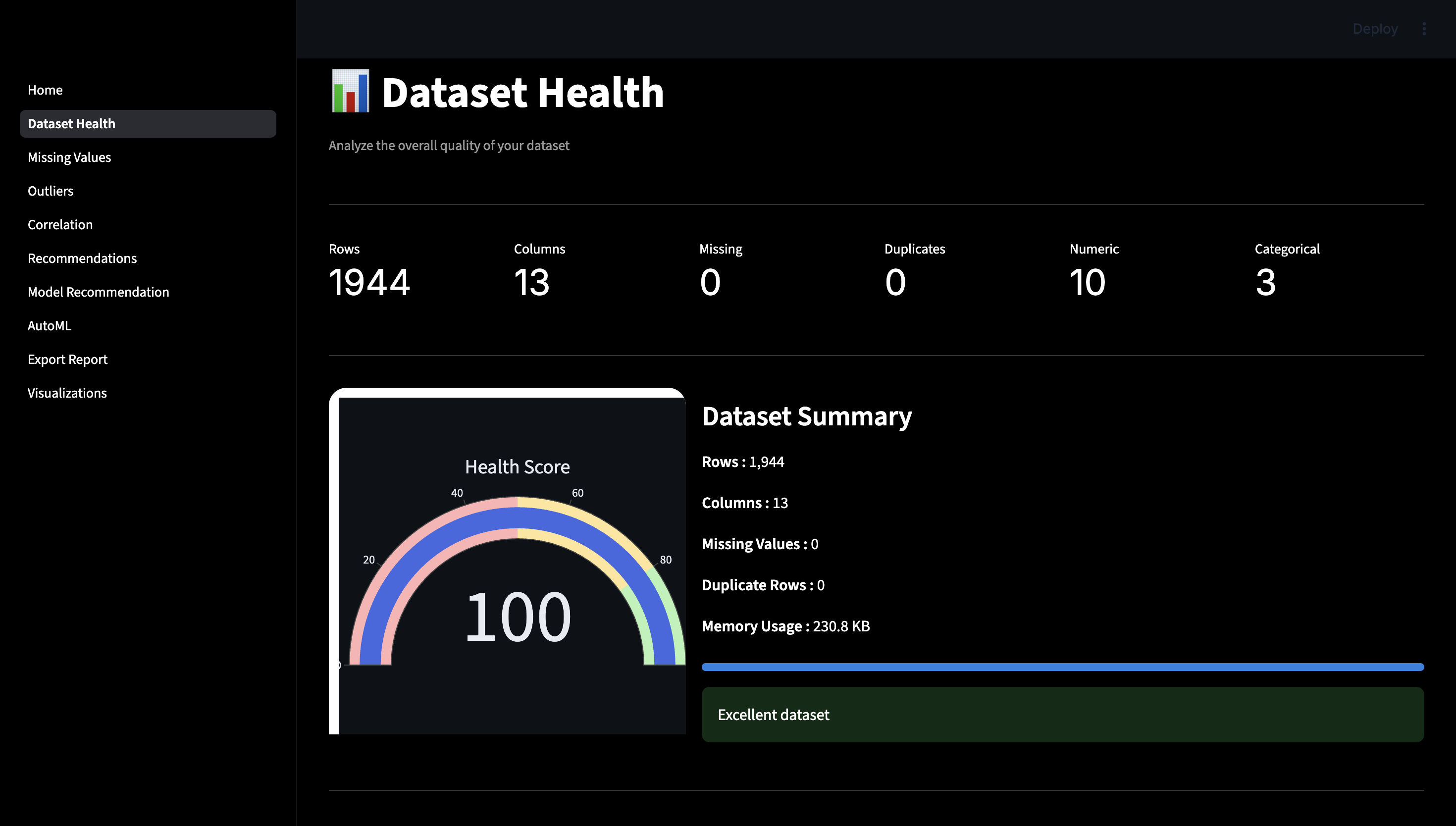Viewport: 1456px width, 826px height.
Task: Click the Columns metric value 13
Action: tap(531, 282)
